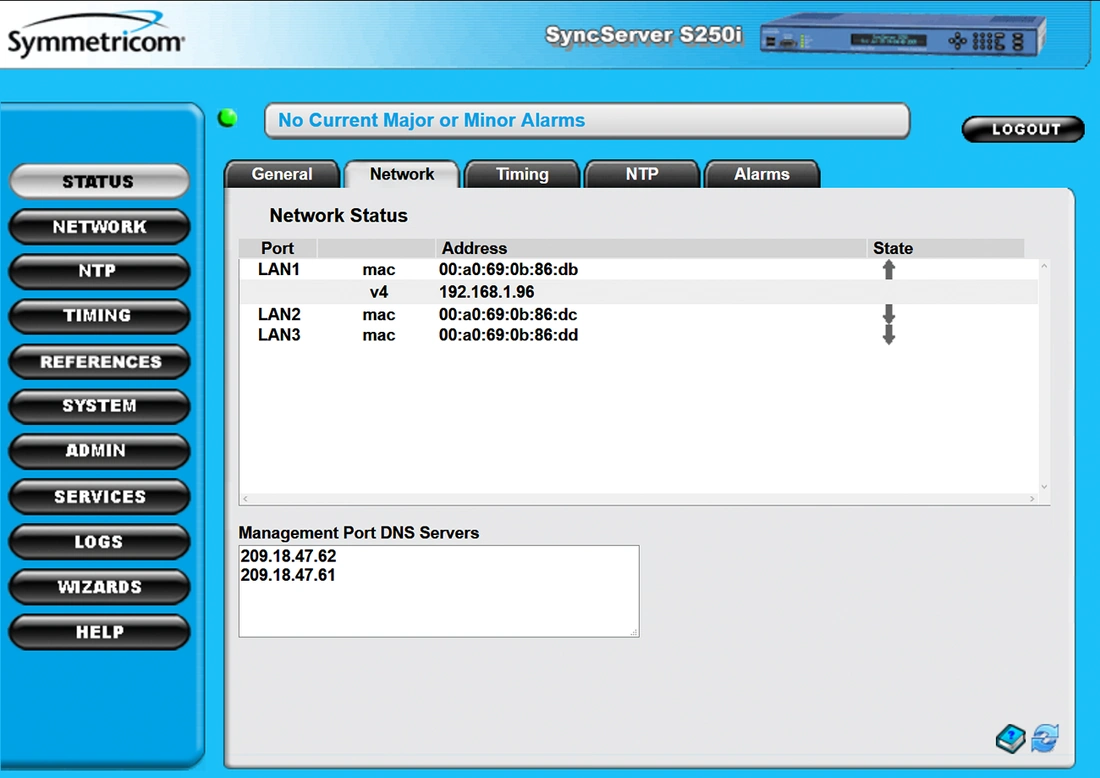The height and width of the screenshot is (778, 1100).
Task: Select the LAN2 port label
Action: (x=279, y=314)
